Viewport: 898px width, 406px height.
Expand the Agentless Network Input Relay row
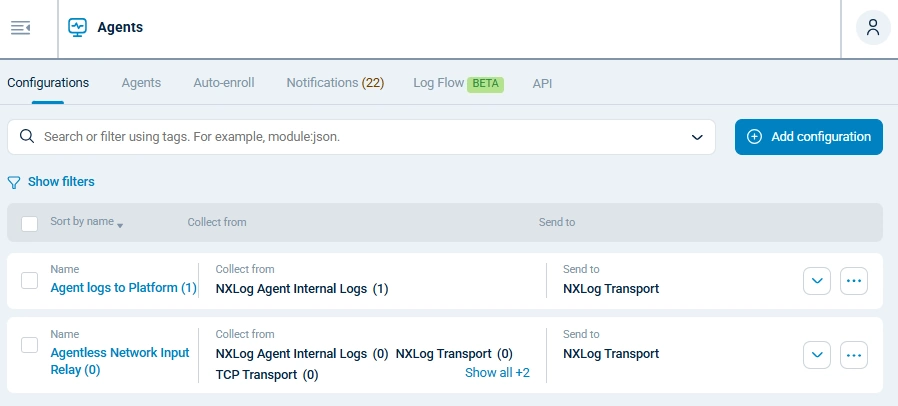coord(817,355)
